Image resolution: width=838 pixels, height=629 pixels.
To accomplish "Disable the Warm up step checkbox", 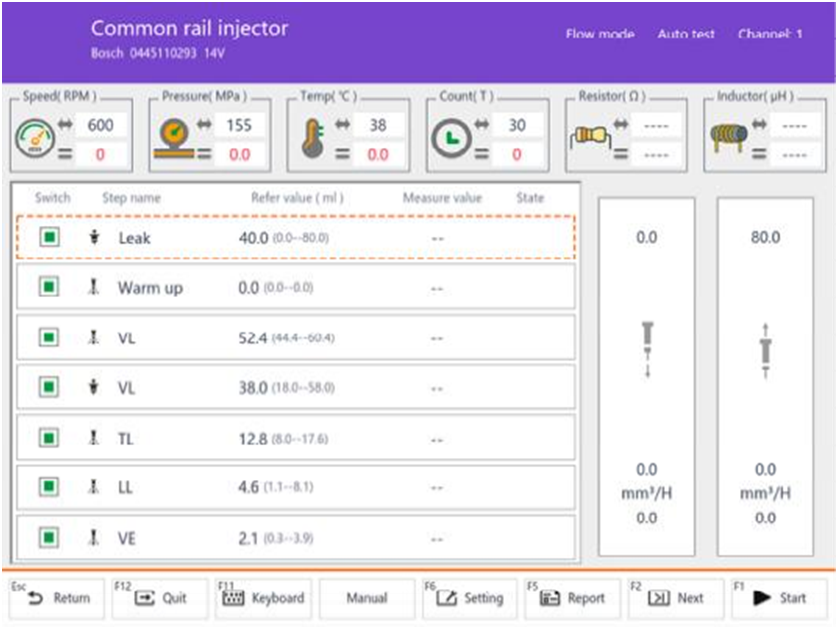I will [49, 288].
